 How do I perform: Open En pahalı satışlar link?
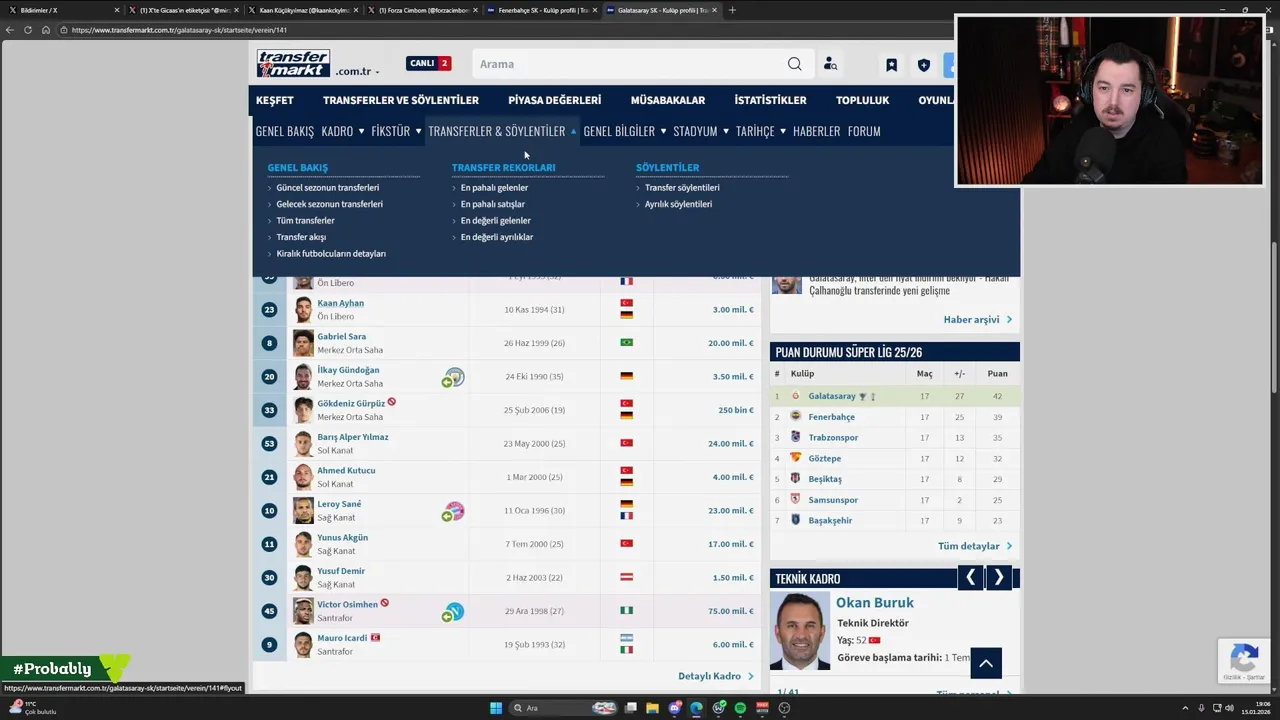[493, 204]
